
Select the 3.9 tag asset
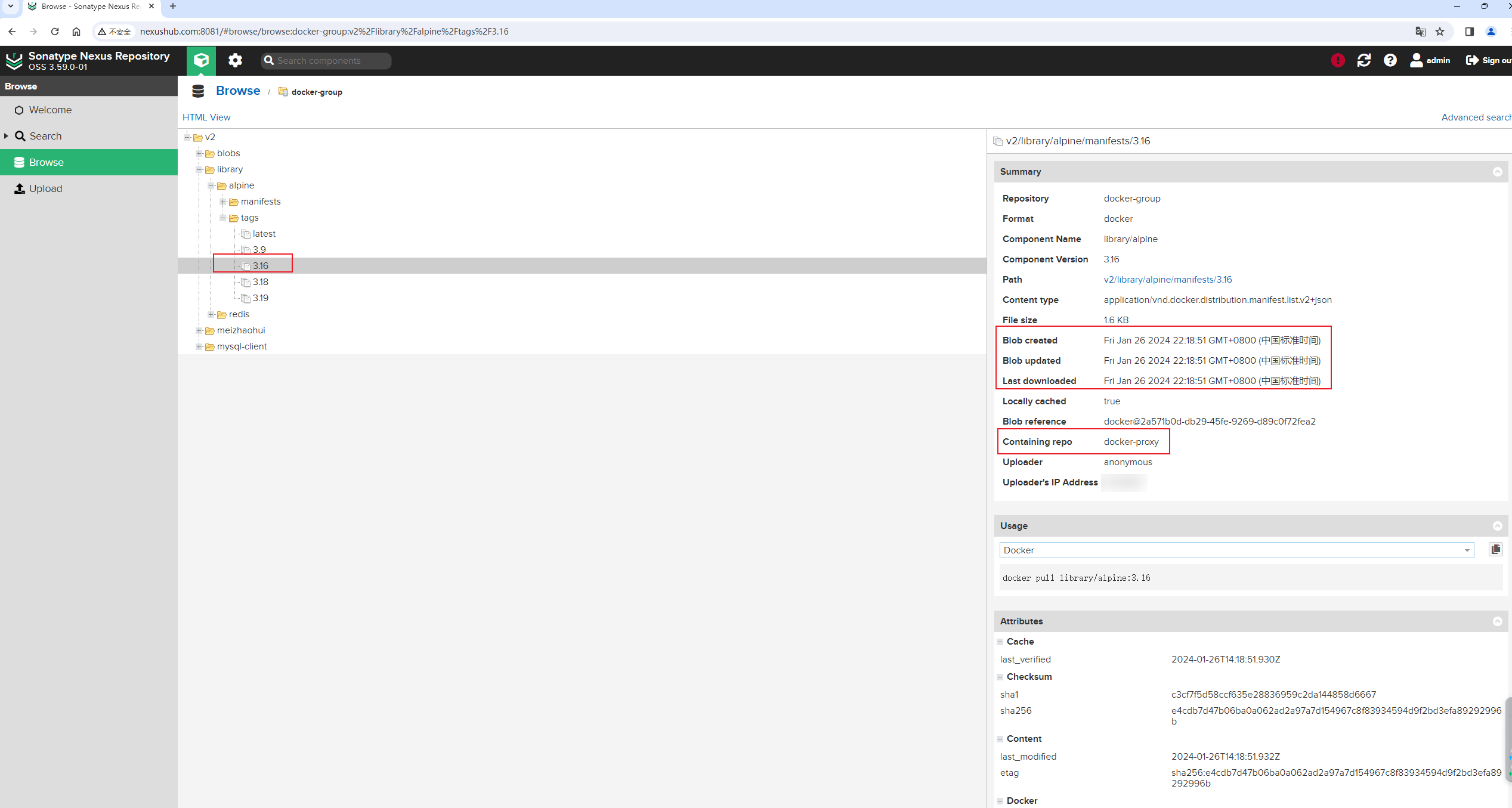click(x=259, y=250)
